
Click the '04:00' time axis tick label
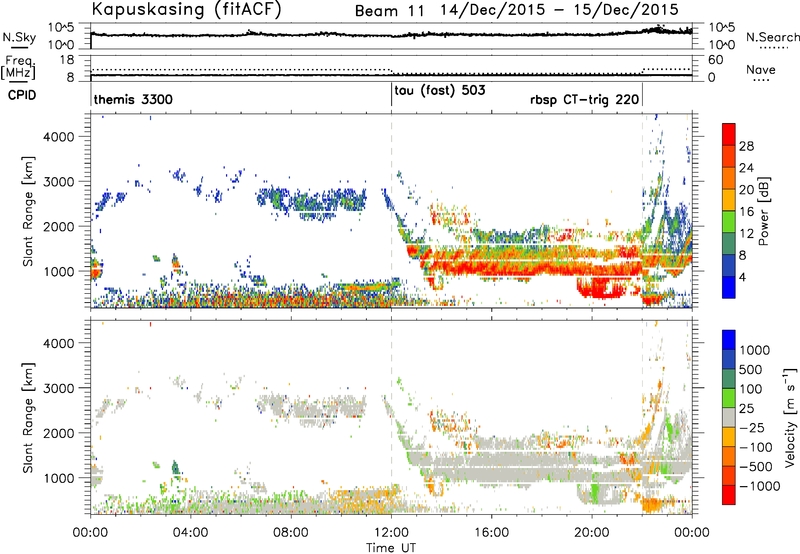(190, 533)
